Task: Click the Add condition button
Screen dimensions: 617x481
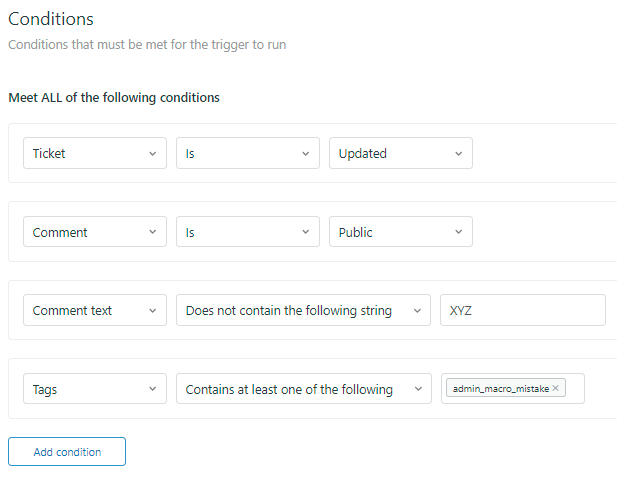Action: click(x=67, y=452)
